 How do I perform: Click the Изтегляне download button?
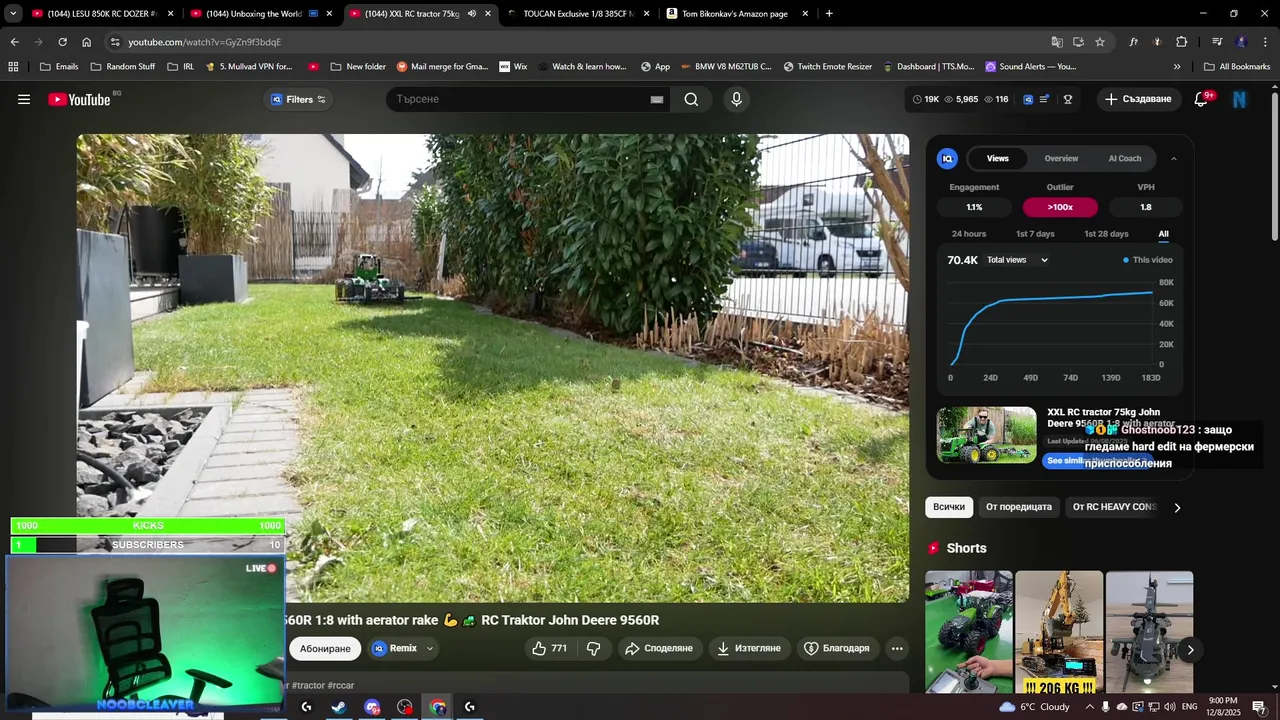(749, 648)
